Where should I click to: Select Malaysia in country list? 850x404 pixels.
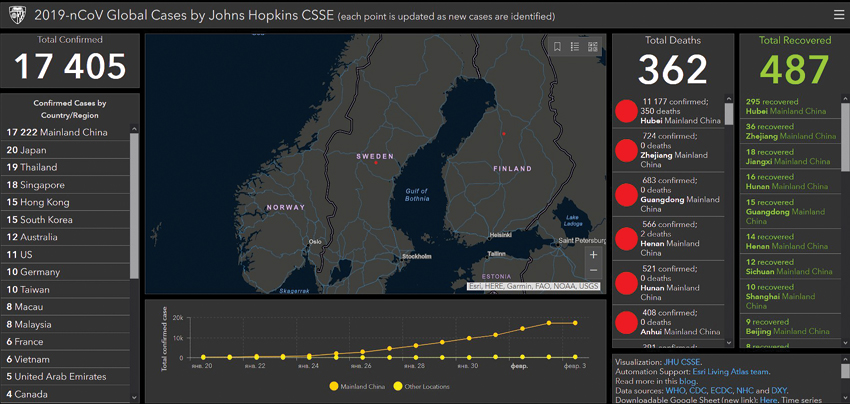pos(66,324)
